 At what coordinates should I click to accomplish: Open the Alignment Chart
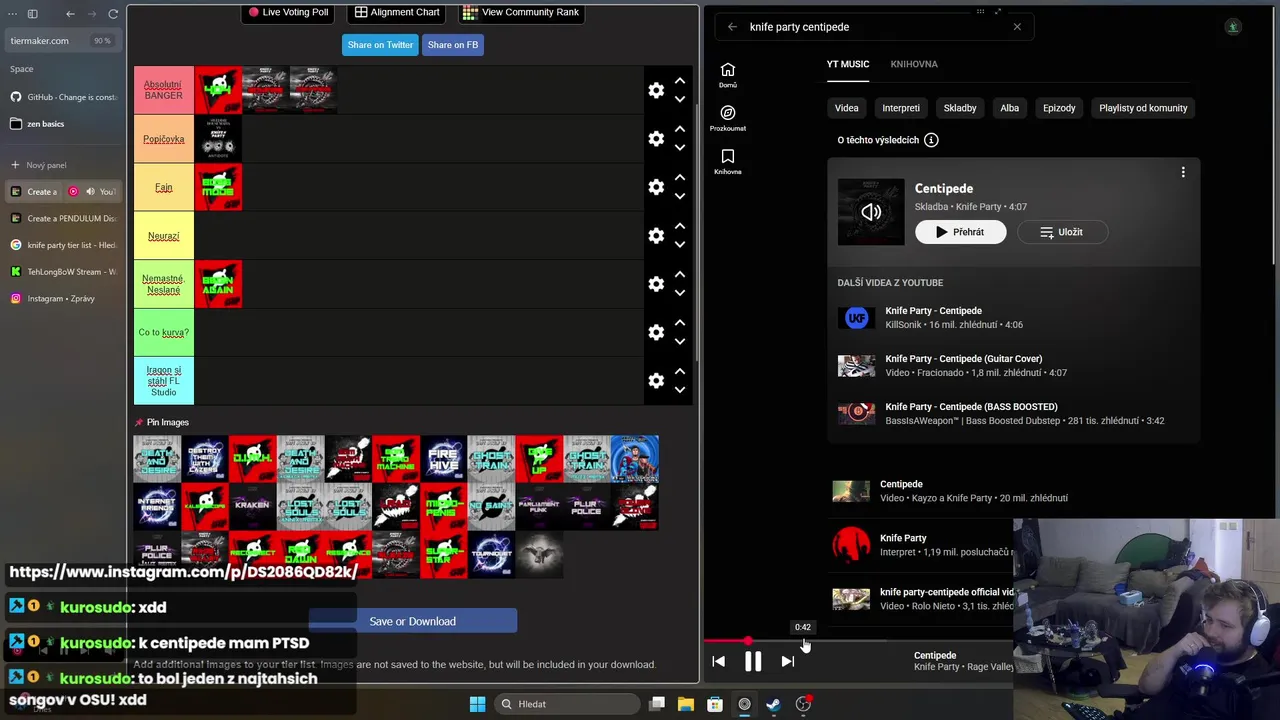[397, 12]
